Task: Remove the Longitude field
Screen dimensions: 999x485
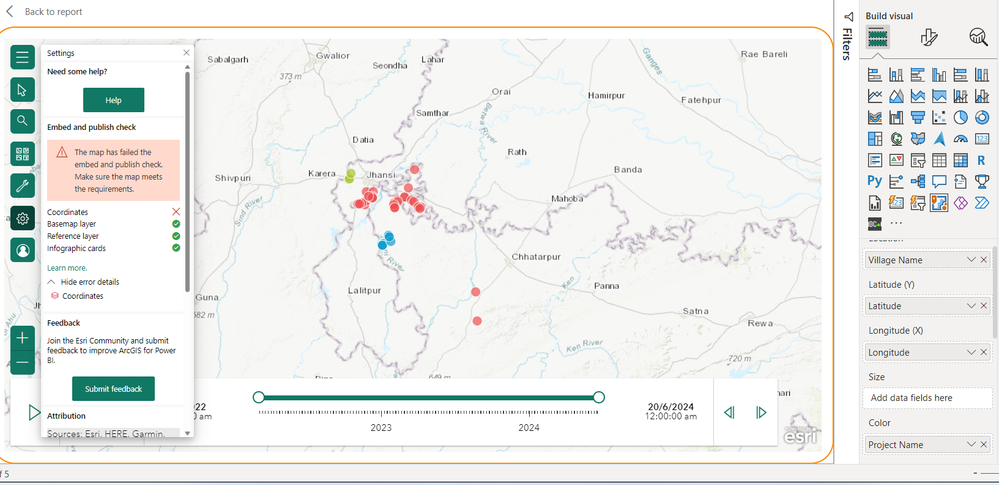Action: pos(984,352)
